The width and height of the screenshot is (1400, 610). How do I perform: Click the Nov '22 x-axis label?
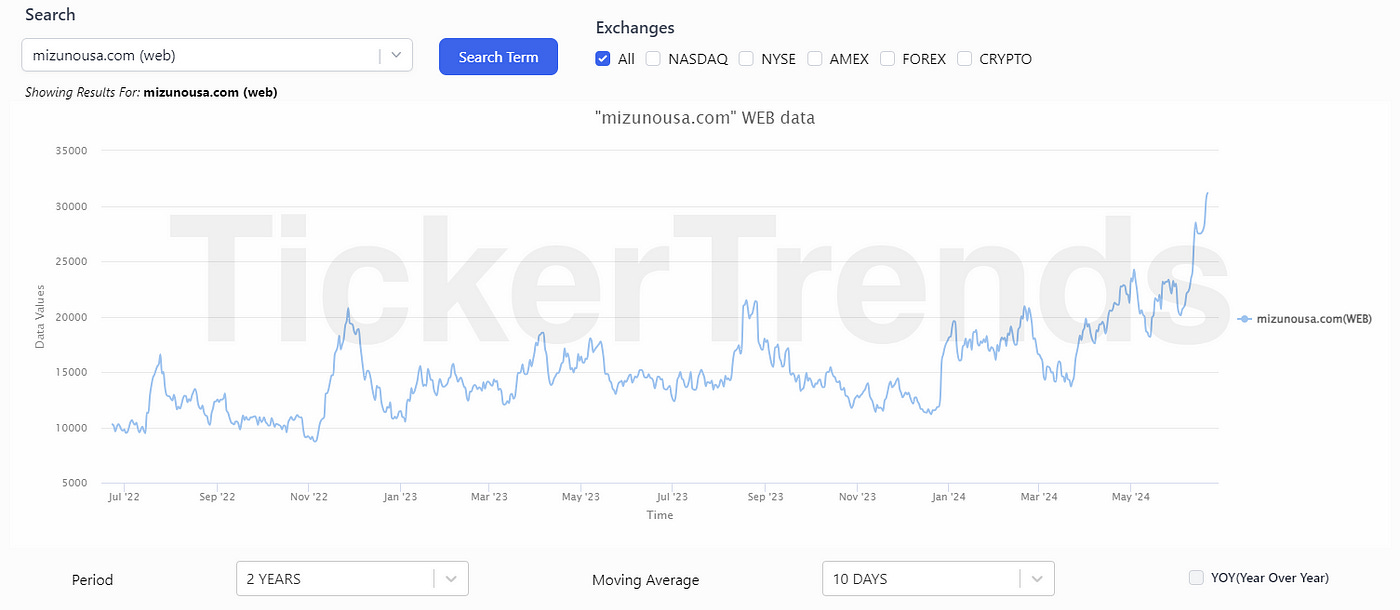coord(309,496)
